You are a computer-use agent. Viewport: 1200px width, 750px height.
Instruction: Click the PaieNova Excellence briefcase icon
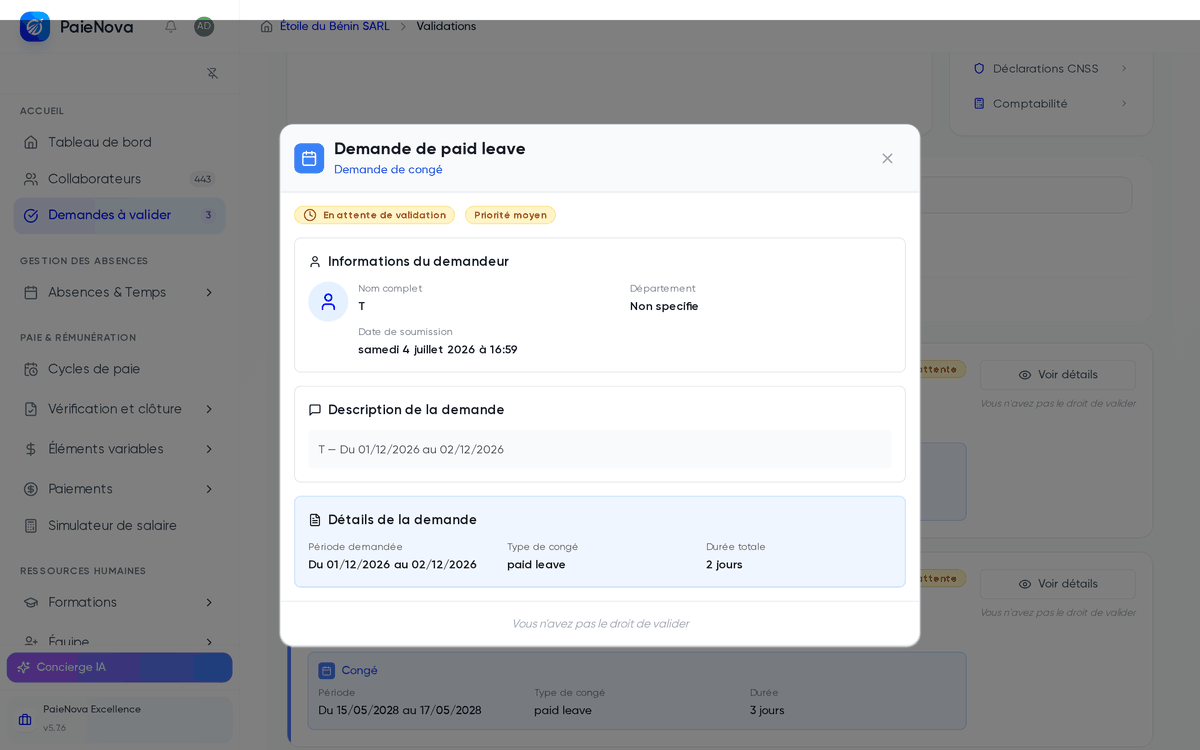25,719
